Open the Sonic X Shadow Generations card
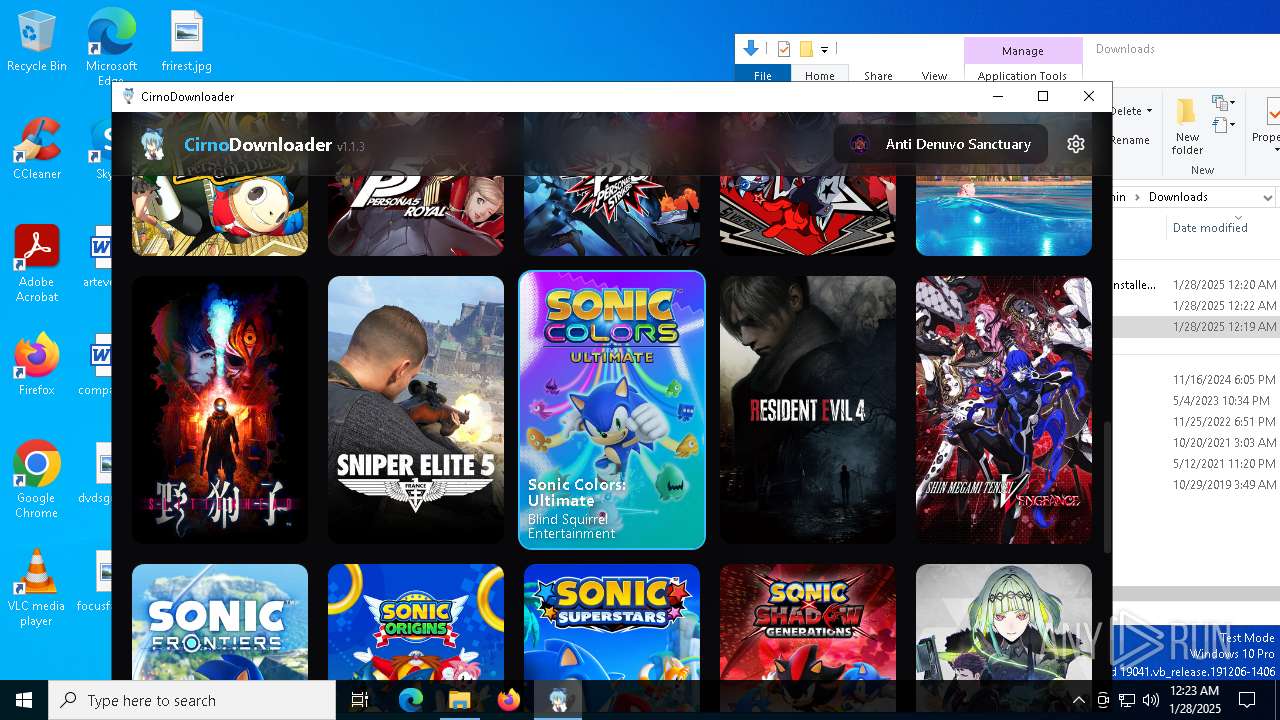Screen dimensions: 1280x720 pyautogui.click(x=808, y=622)
